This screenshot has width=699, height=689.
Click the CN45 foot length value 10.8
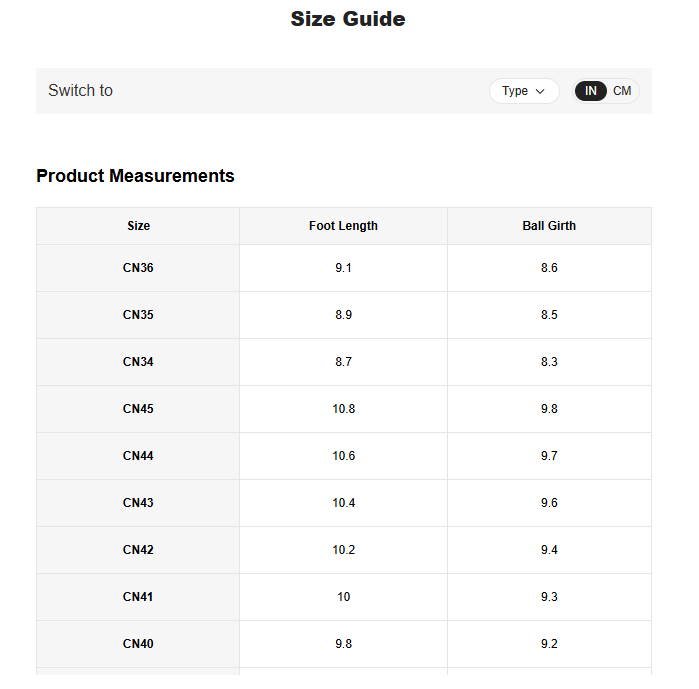344,409
